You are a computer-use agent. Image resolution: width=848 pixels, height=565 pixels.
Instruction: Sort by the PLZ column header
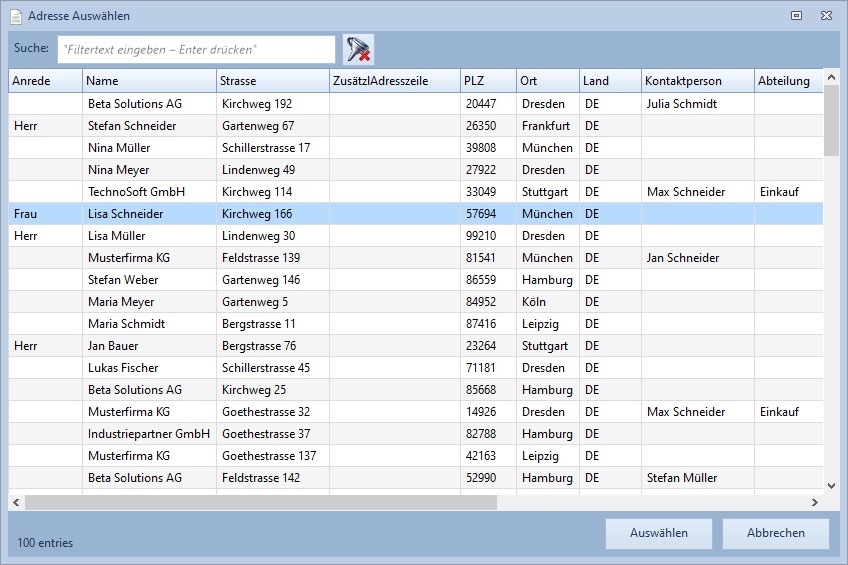[x=487, y=81]
